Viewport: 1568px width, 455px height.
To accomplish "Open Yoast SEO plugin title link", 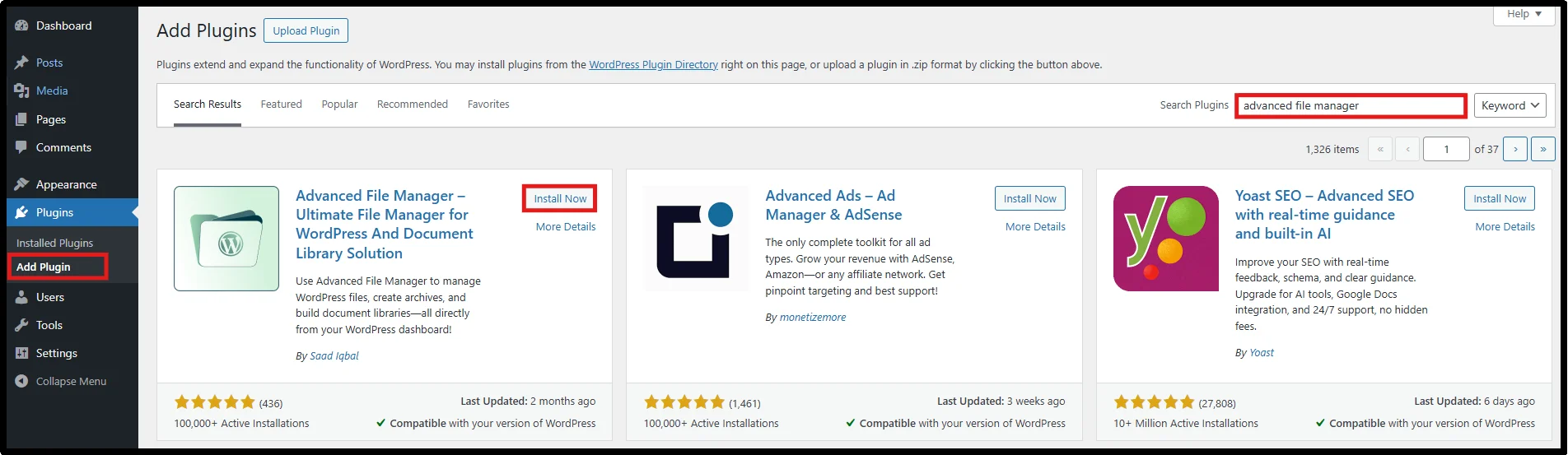I will tap(1324, 215).
